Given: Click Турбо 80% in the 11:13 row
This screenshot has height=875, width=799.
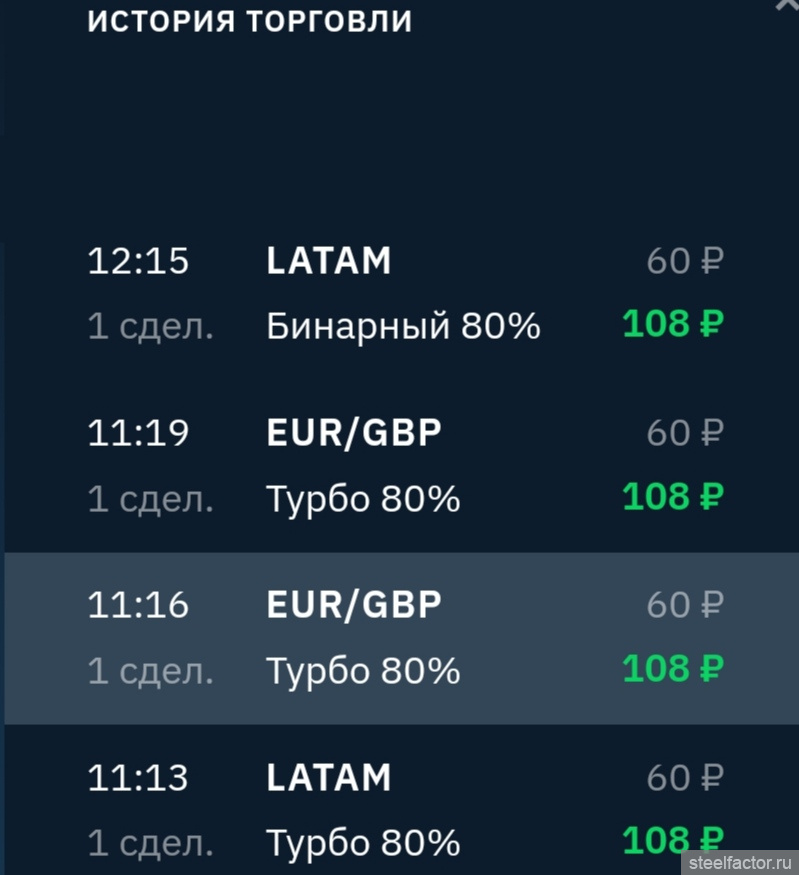Looking at the screenshot, I should [363, 841].
